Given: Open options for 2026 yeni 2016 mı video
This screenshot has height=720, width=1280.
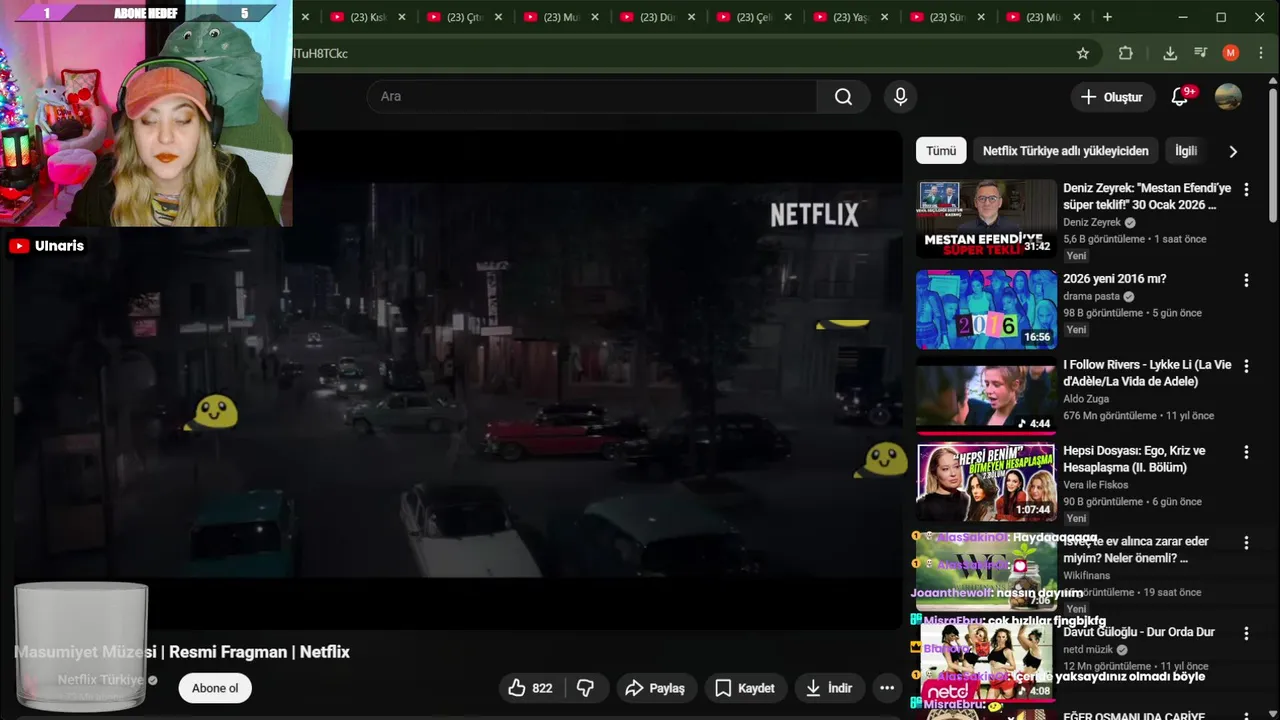Looking at the screenshot, I should [1246, 280].
